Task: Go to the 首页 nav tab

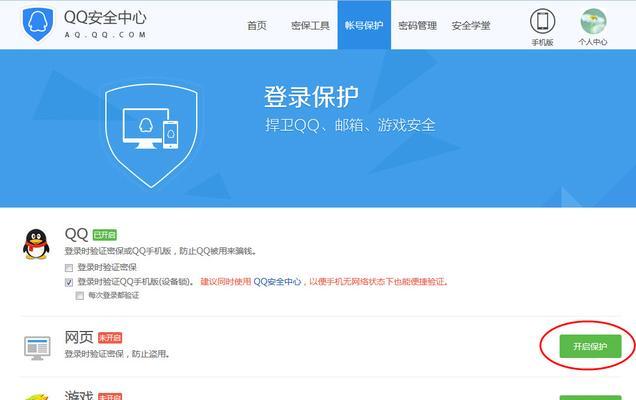Action: (257, 26)
